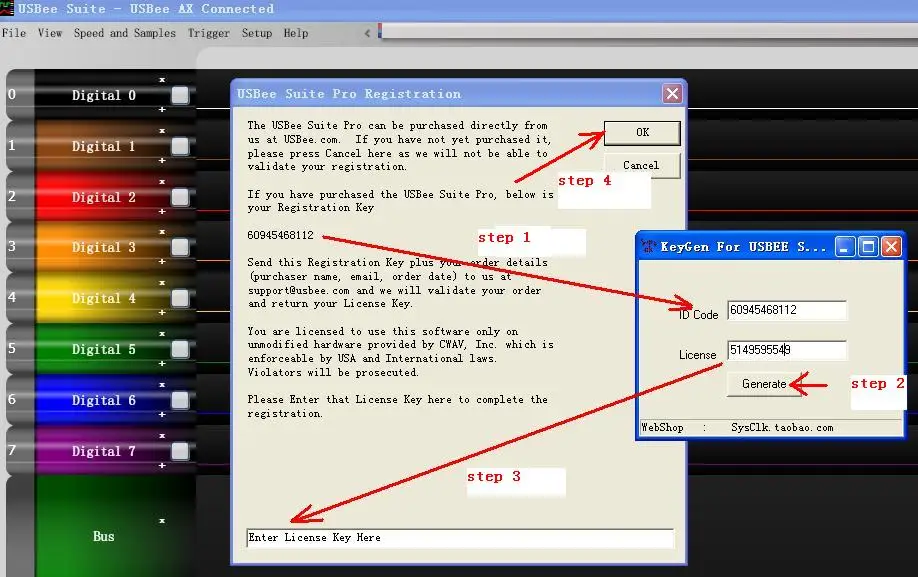
Task: Click the channel 0 number handle
Action: [x=19, y=94]
